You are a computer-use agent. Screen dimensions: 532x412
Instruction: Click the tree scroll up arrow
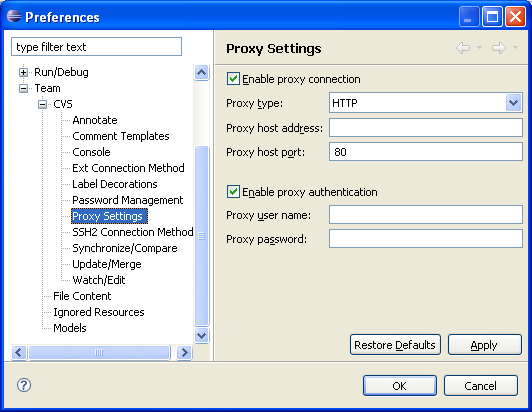tap(202, 72)
